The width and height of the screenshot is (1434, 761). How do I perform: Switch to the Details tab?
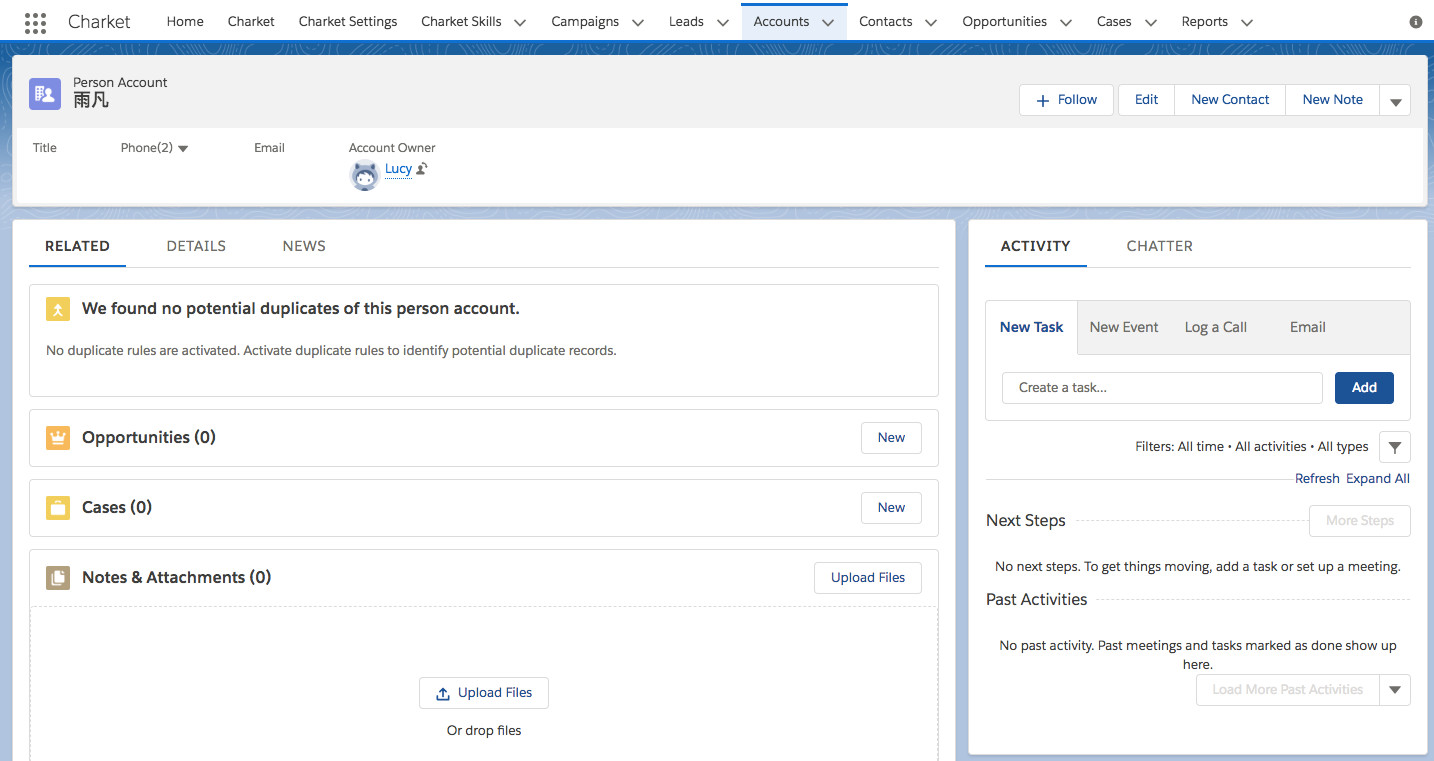(x=196, y=246)
